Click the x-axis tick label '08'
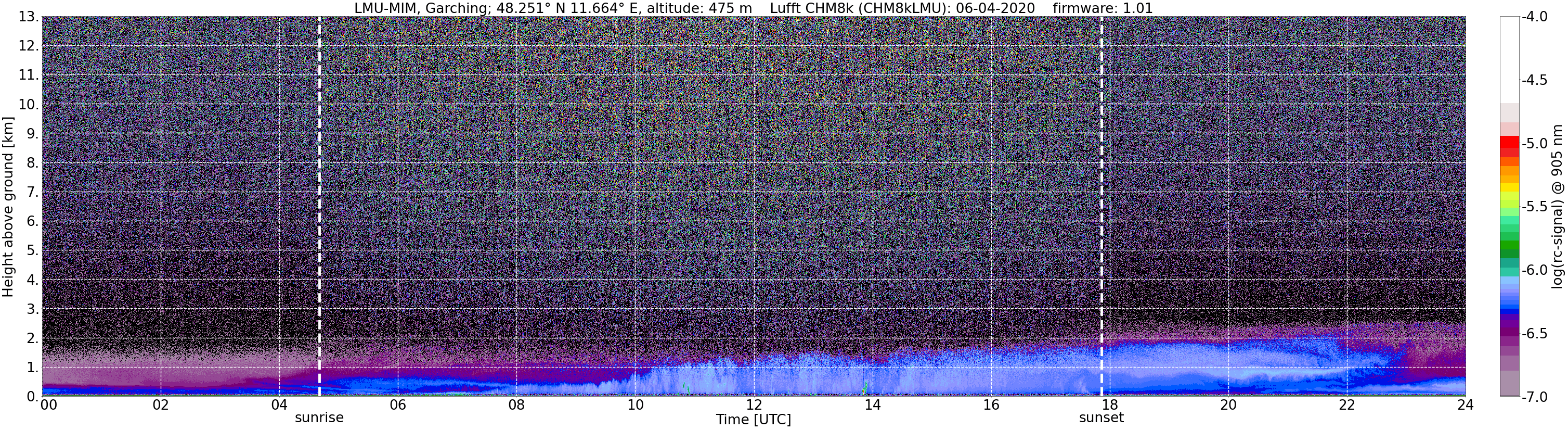The width and height of the screenshot is (1568, 430). coord(516,405)
